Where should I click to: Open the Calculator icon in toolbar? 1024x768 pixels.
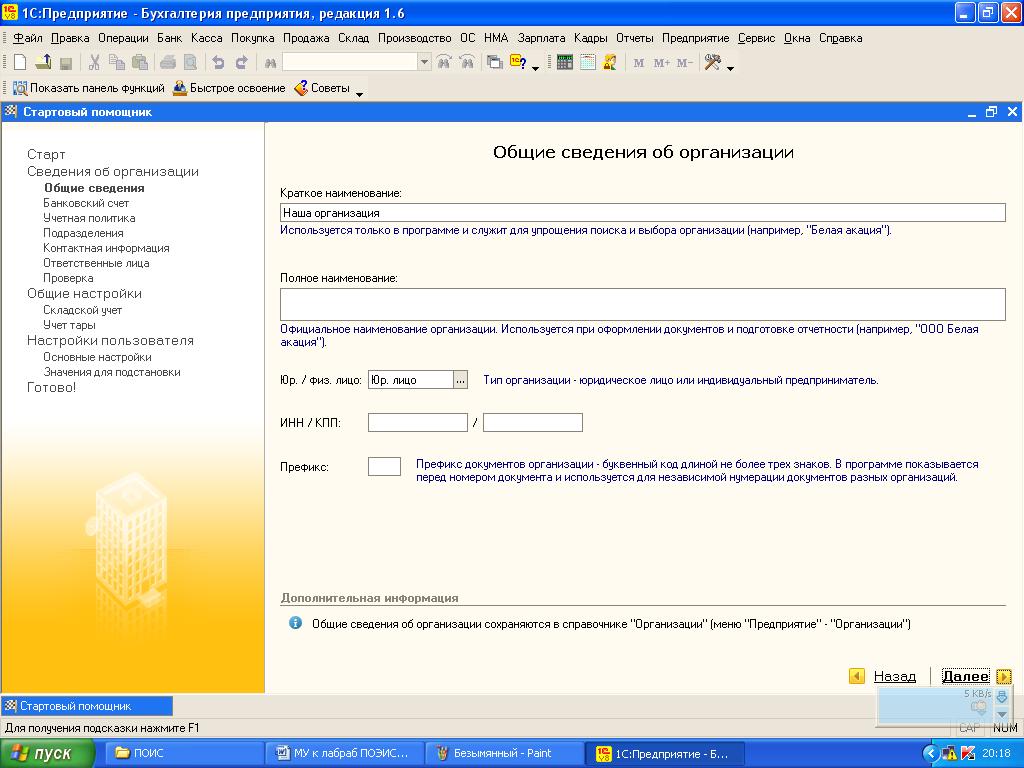(565, 63)
